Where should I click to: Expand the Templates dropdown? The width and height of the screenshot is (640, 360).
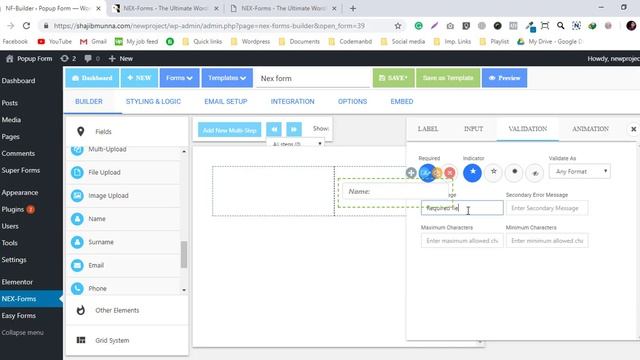coord(227,78)
